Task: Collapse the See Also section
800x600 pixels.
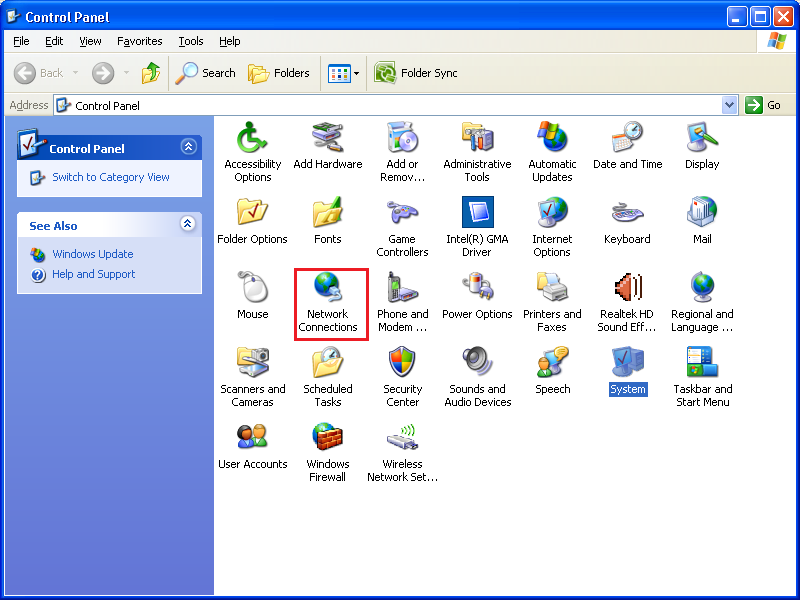Action: (x=188, y=223)
